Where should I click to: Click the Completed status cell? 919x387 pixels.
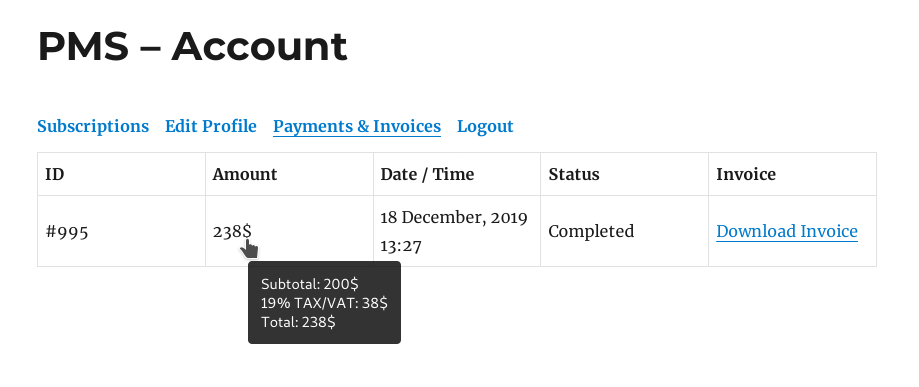(625, 232)
